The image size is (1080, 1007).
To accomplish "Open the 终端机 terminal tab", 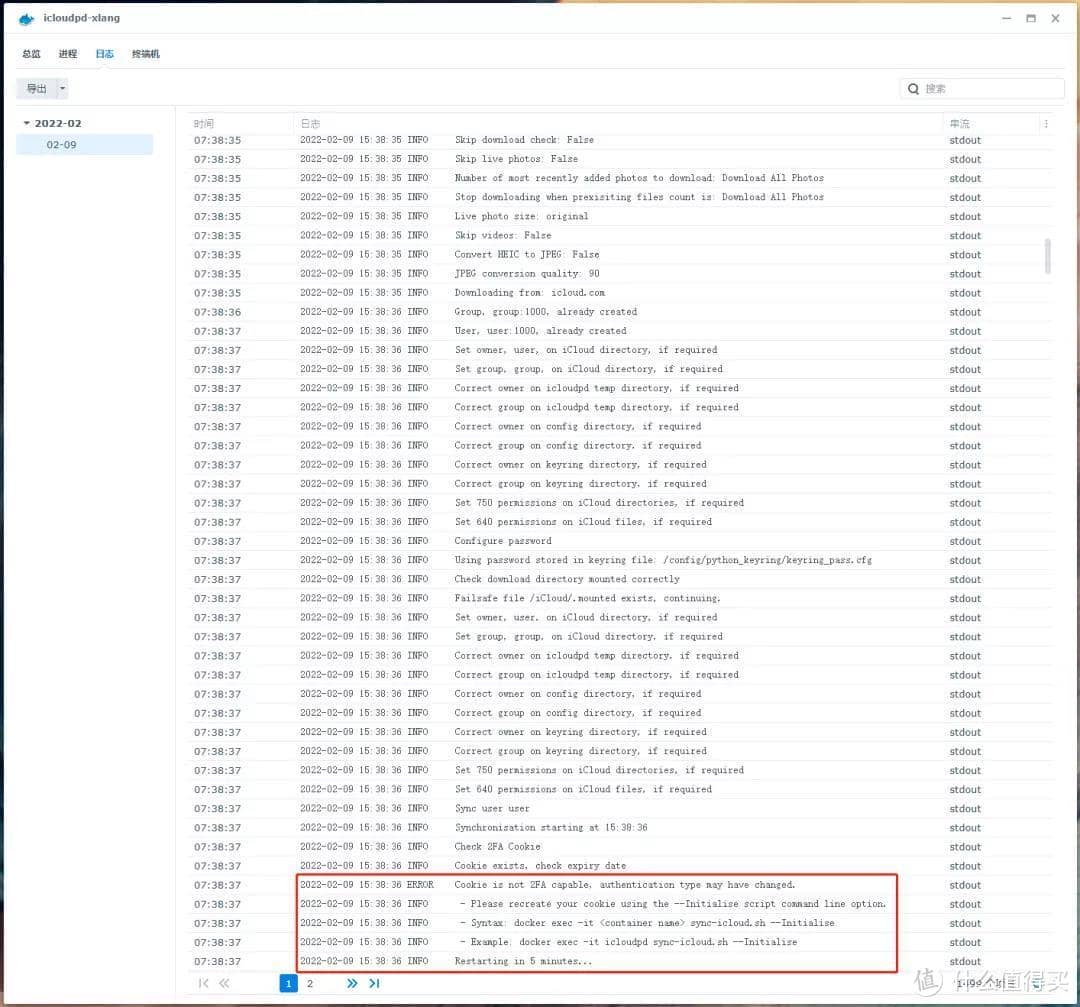I will 146,54.
